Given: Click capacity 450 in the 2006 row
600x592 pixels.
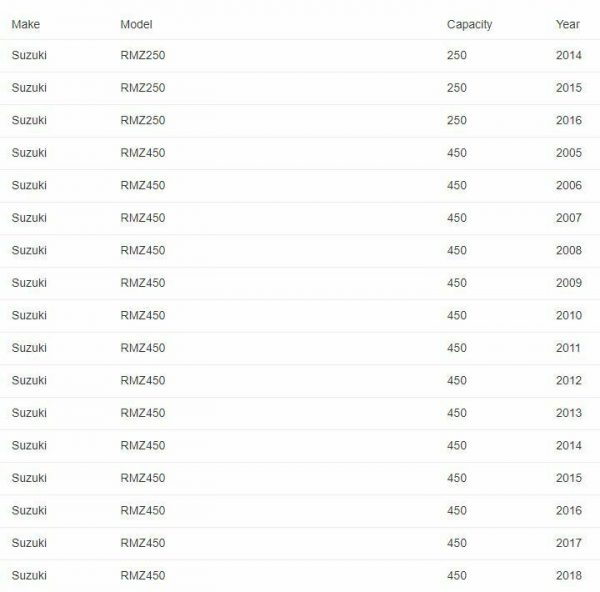Looking at the screenshot, I should (457, 185).
